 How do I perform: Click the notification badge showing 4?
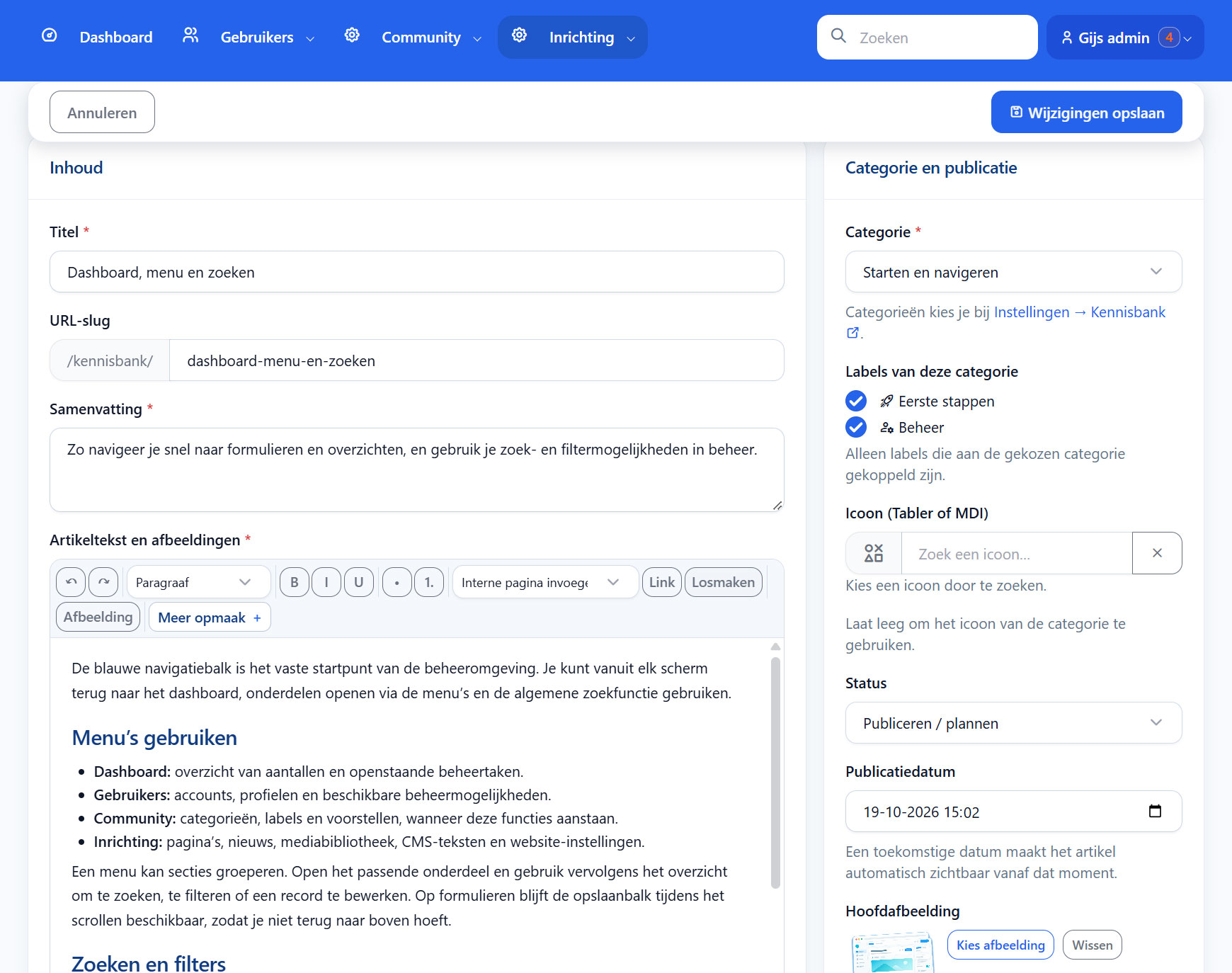(1169, 38)
